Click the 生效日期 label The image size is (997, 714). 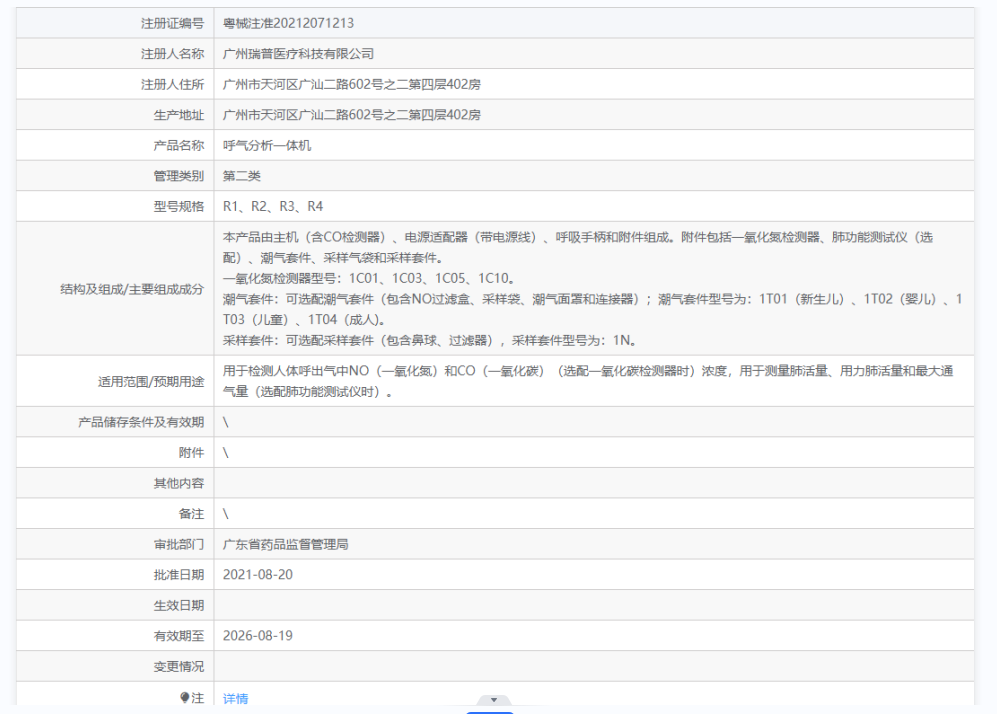point(179,605)
